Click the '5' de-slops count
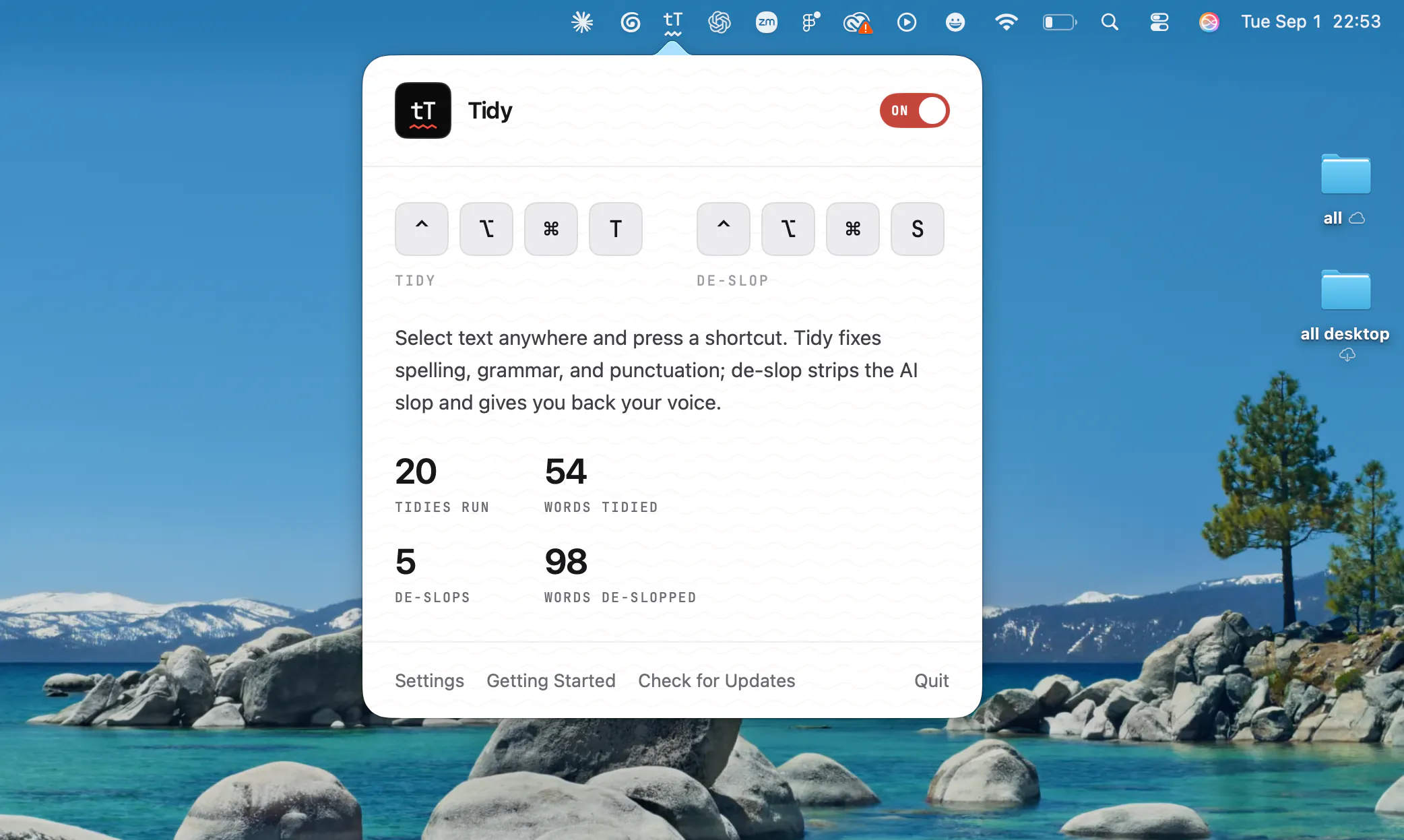This screenshot has width=1404, height=840. click(x=406, y=561)
